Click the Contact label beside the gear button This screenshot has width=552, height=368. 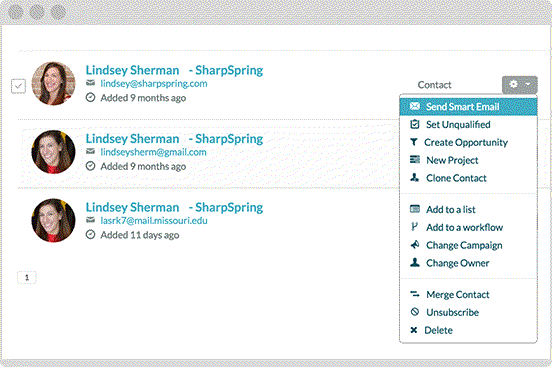point(434,85)
